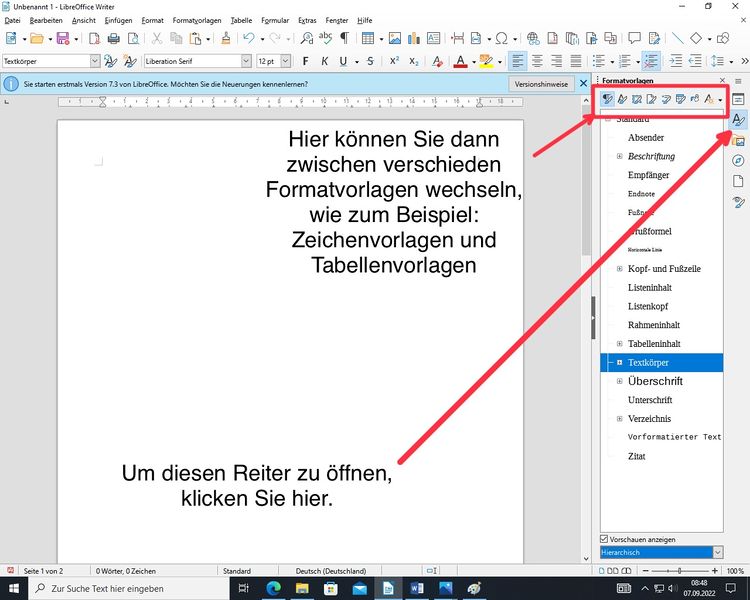Show table styles in Formatvorlagen panel
The height and width of the screenshot is (600, 750).
680,99
